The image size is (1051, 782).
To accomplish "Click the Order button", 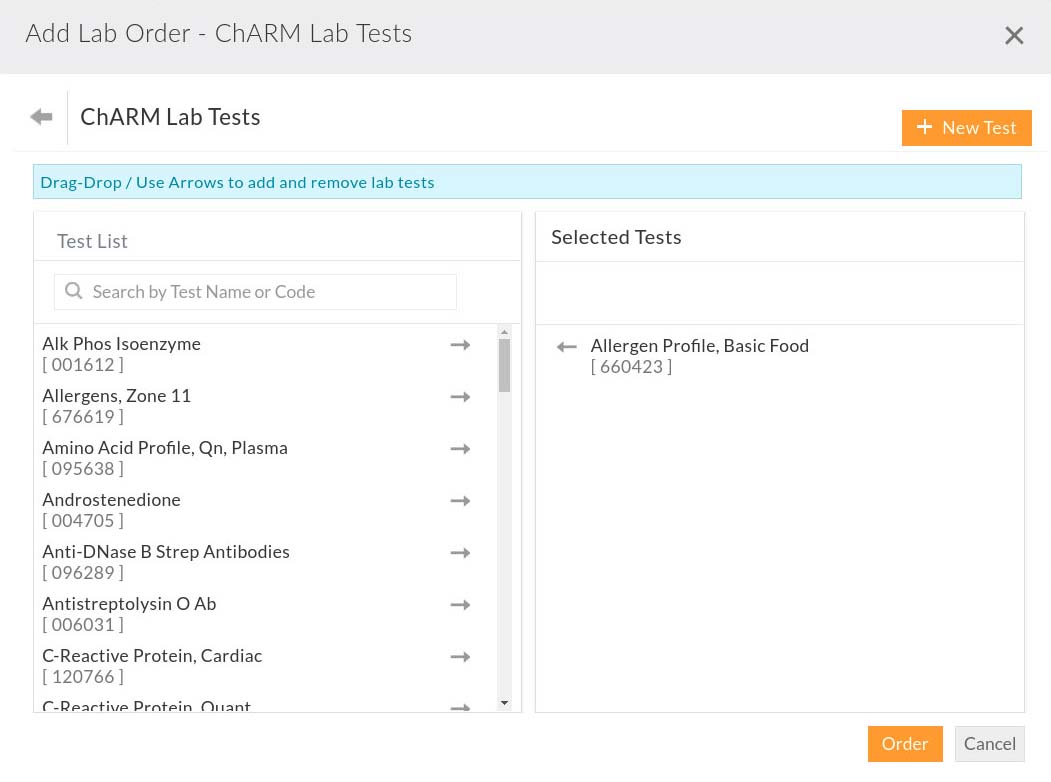I will [904, 743].
